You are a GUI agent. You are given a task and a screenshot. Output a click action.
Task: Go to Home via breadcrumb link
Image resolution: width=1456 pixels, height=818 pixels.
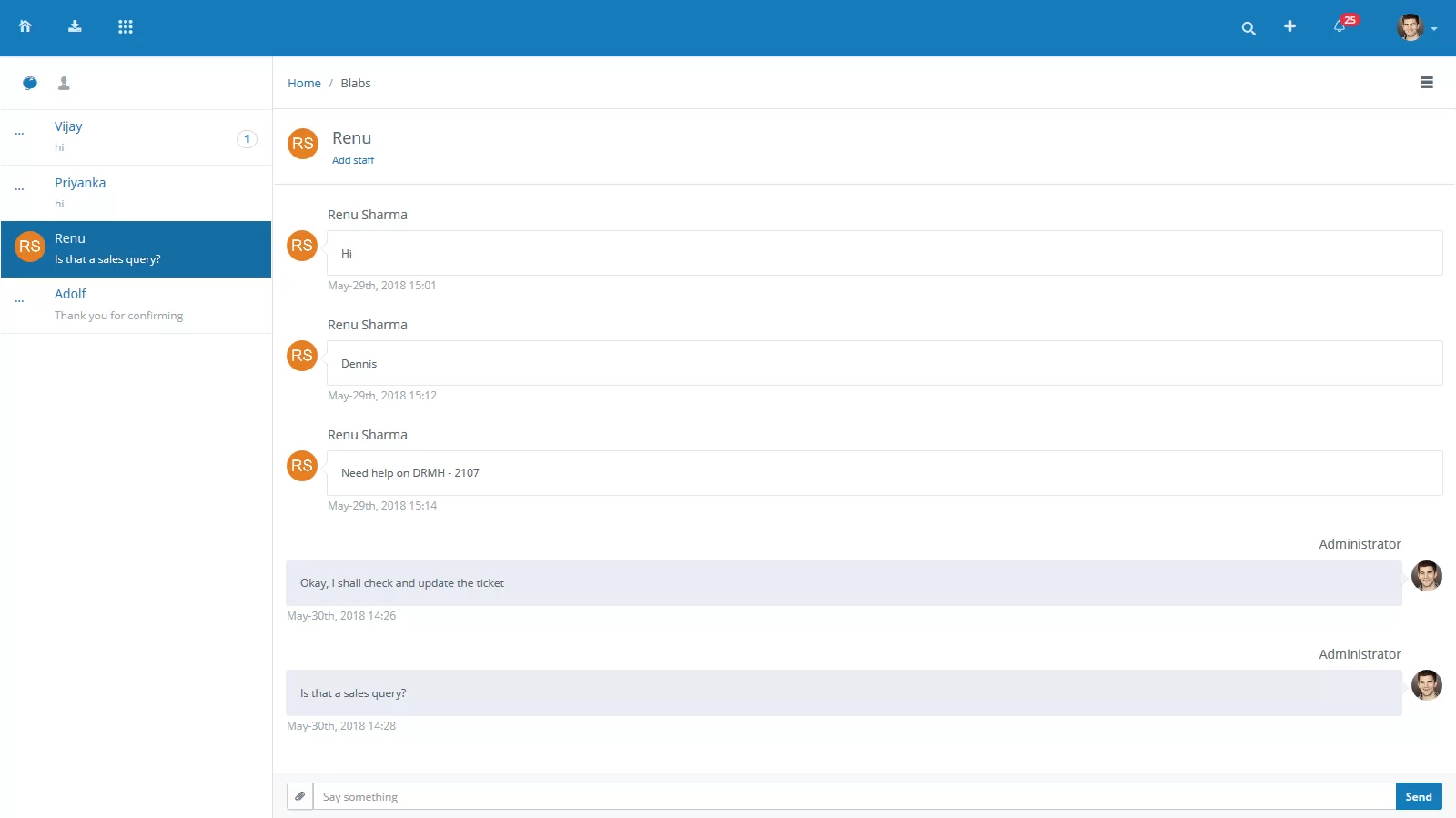tap(304, 83)
